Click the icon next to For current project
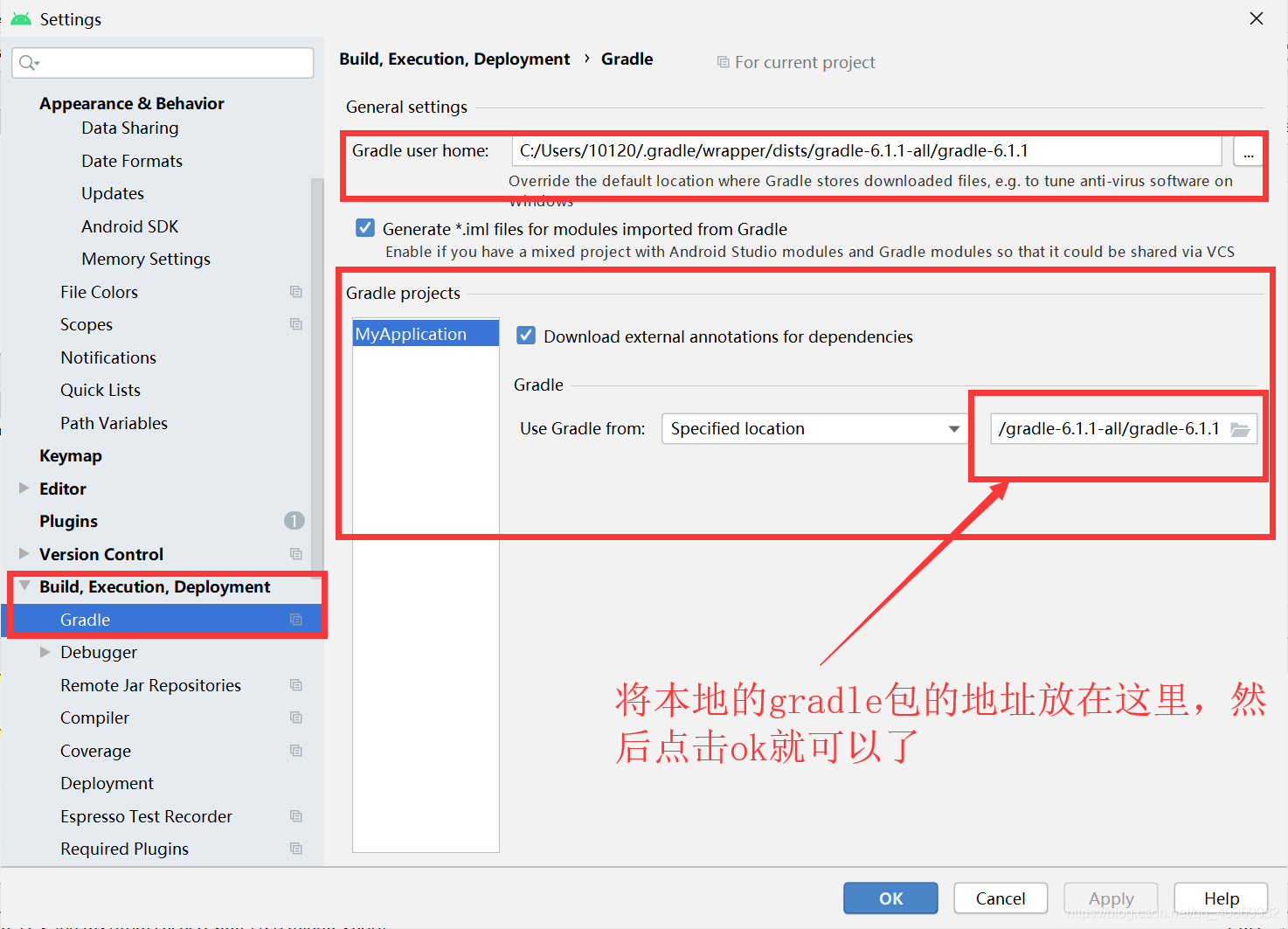Image resolution: width=1288 pixels, height=929 pixels. [x=724, y=62]
